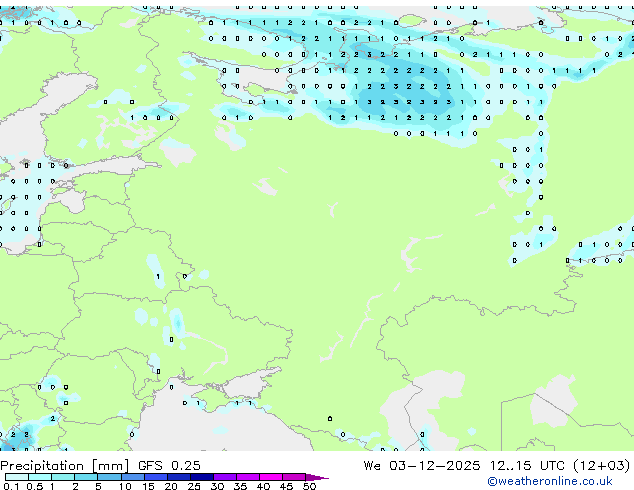Click the purple above-50 legend arrow tip
This screenshot has width=634, height=490.
coord(317,478)
